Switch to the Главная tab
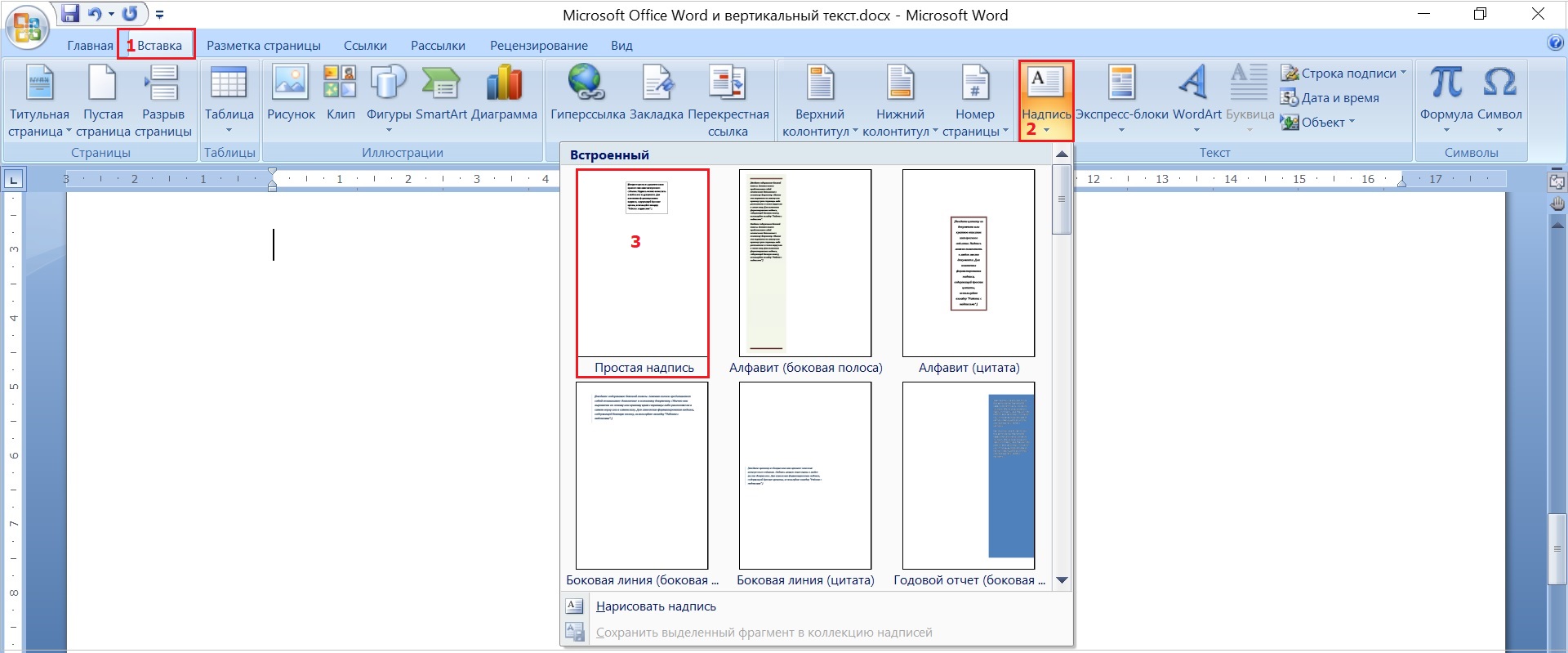 [90, 46]
